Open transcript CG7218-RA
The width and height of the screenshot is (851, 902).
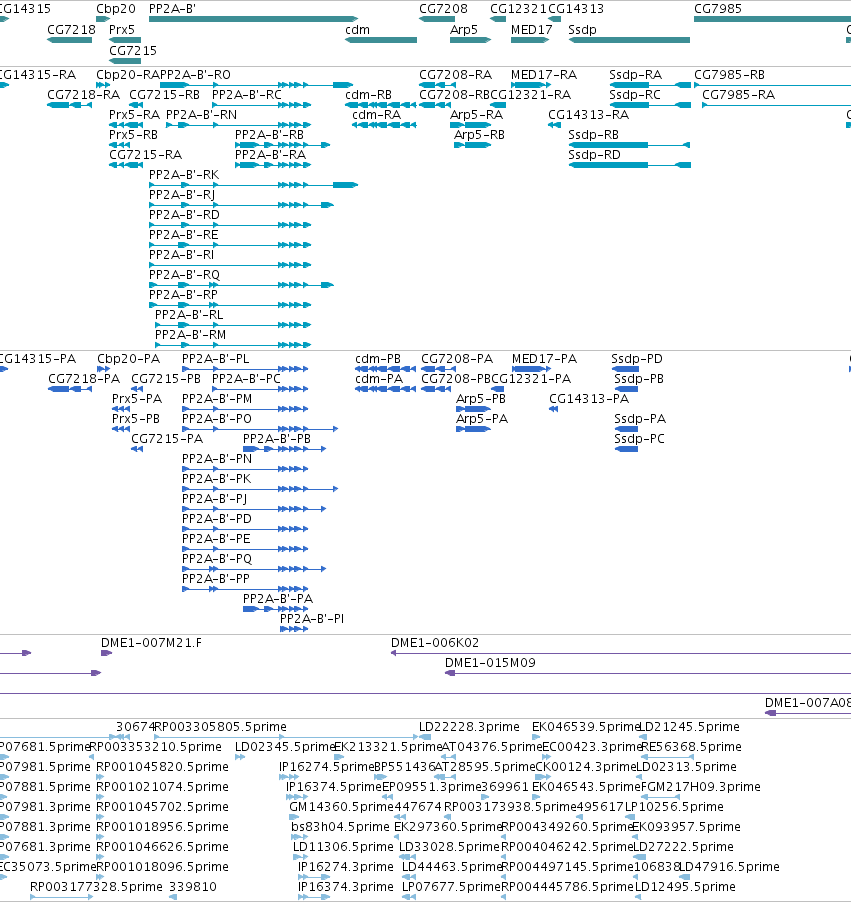83,94
